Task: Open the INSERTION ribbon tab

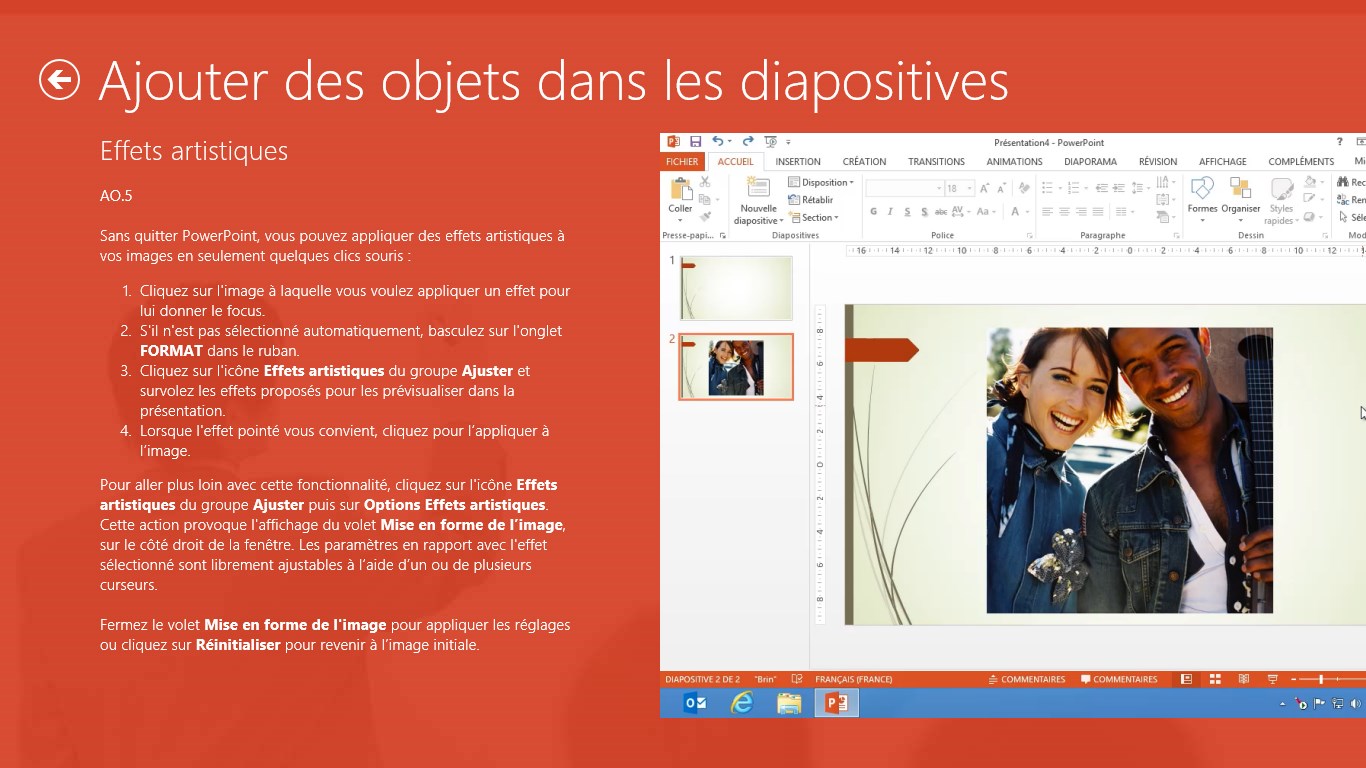Action: point(798,161)
